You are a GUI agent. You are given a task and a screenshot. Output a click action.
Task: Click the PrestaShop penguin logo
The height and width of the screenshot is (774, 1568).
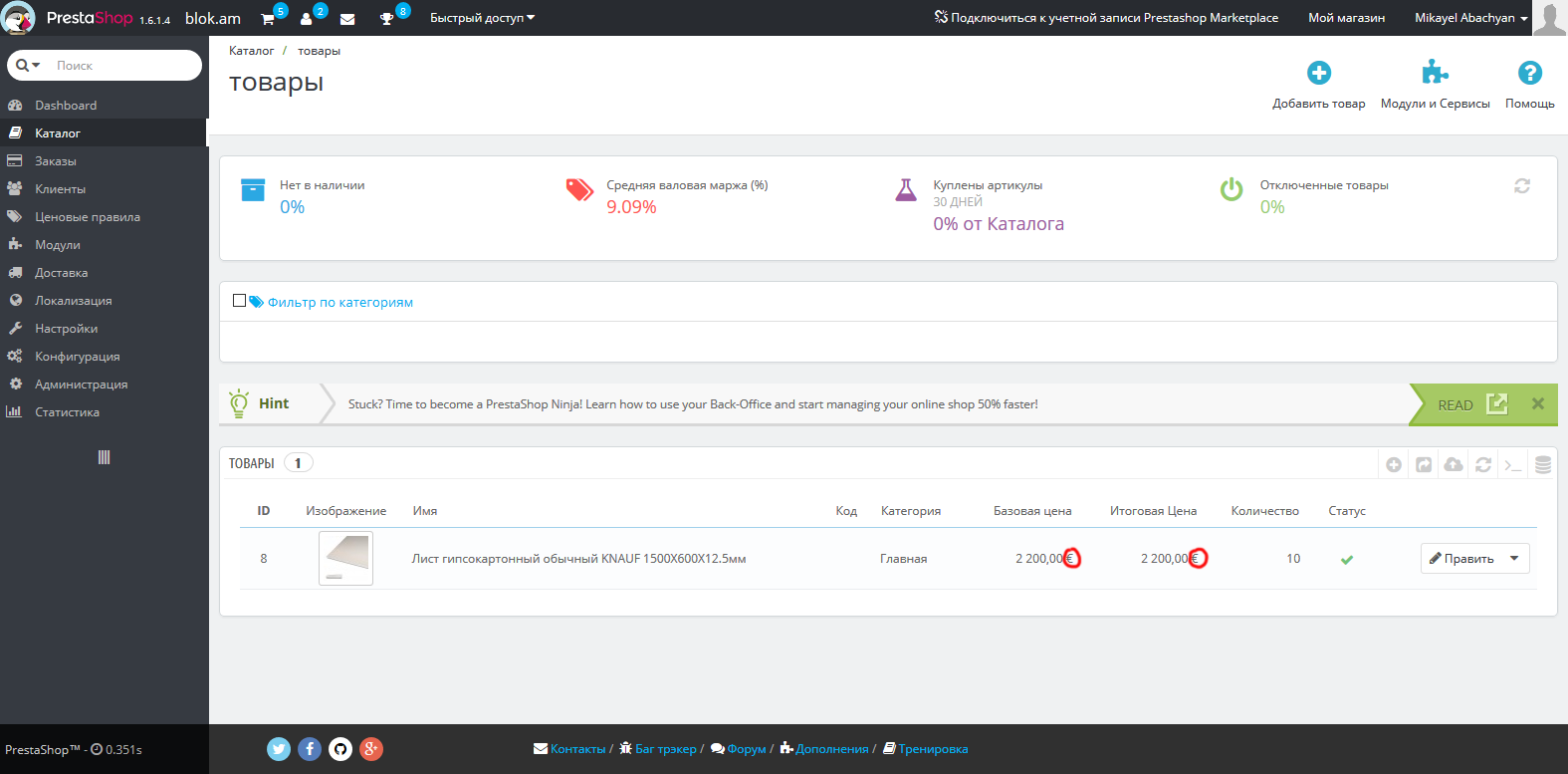[x=19, y=18]
